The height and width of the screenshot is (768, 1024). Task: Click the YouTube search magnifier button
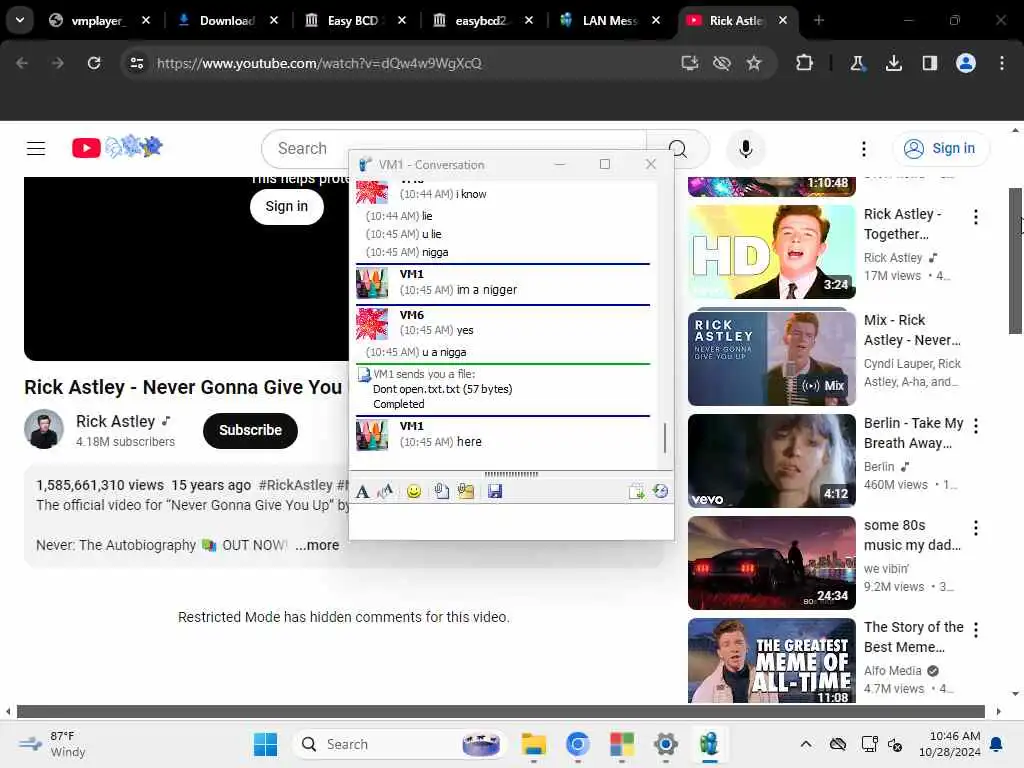(x=679, y=150)
